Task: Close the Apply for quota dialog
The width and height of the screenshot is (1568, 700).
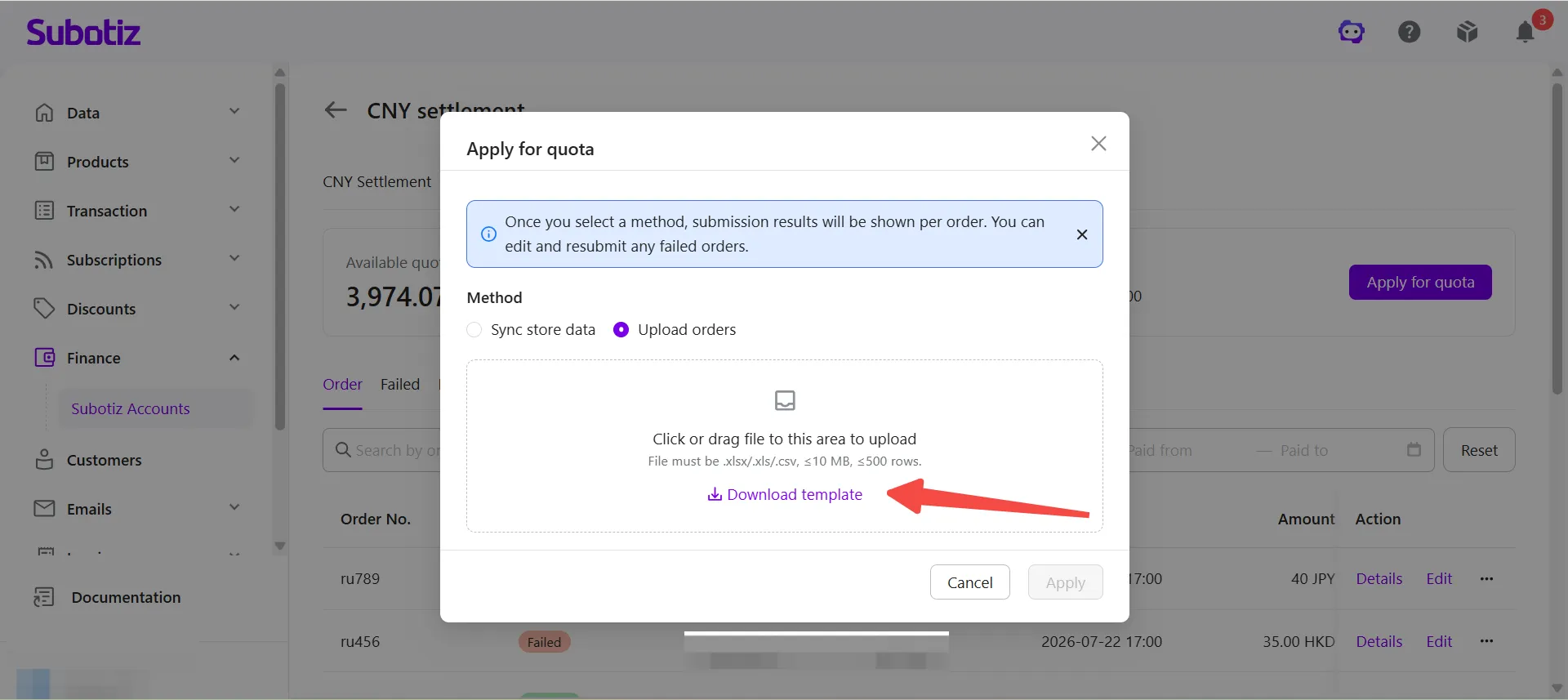Action: click(x=1098, y=144)
